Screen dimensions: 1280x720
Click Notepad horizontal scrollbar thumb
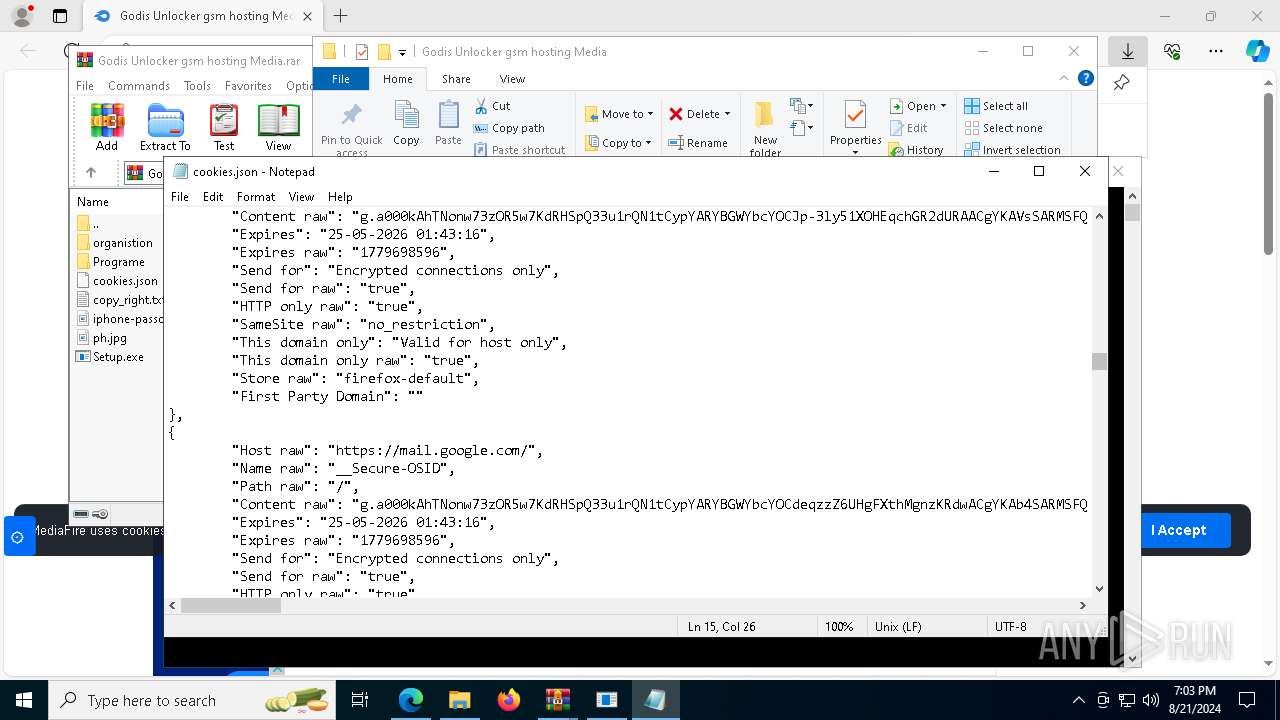231,605
